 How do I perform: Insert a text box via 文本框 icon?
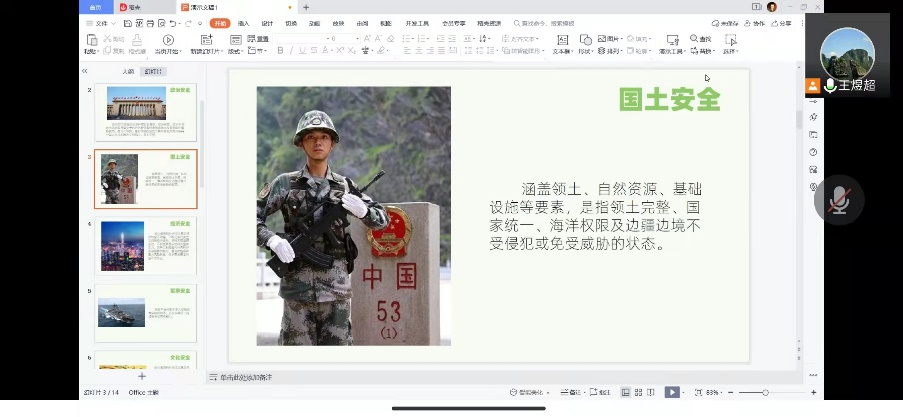point(560,41)
